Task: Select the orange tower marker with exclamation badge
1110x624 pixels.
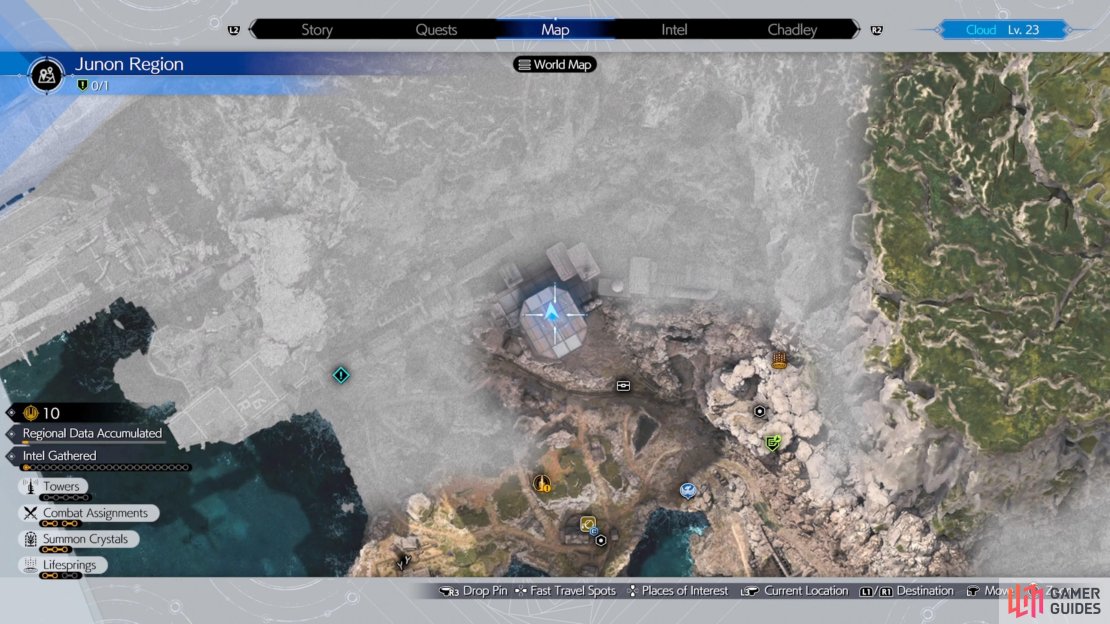Action: 542,484
